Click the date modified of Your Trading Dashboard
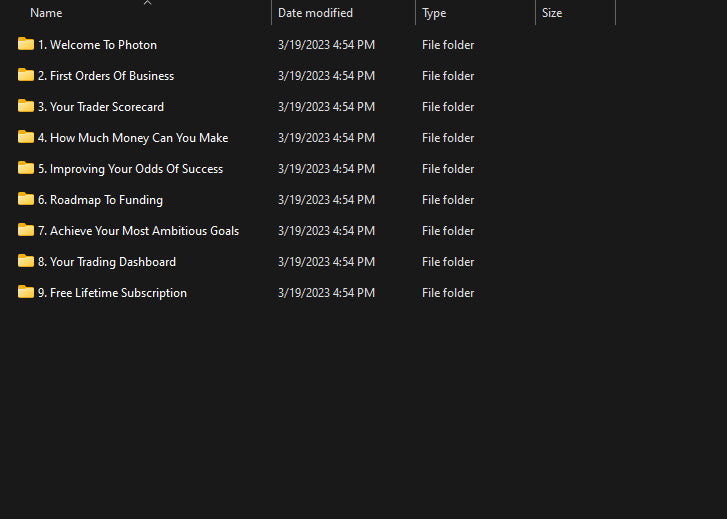This screenshot has height=519, width=727. [326, 262]
